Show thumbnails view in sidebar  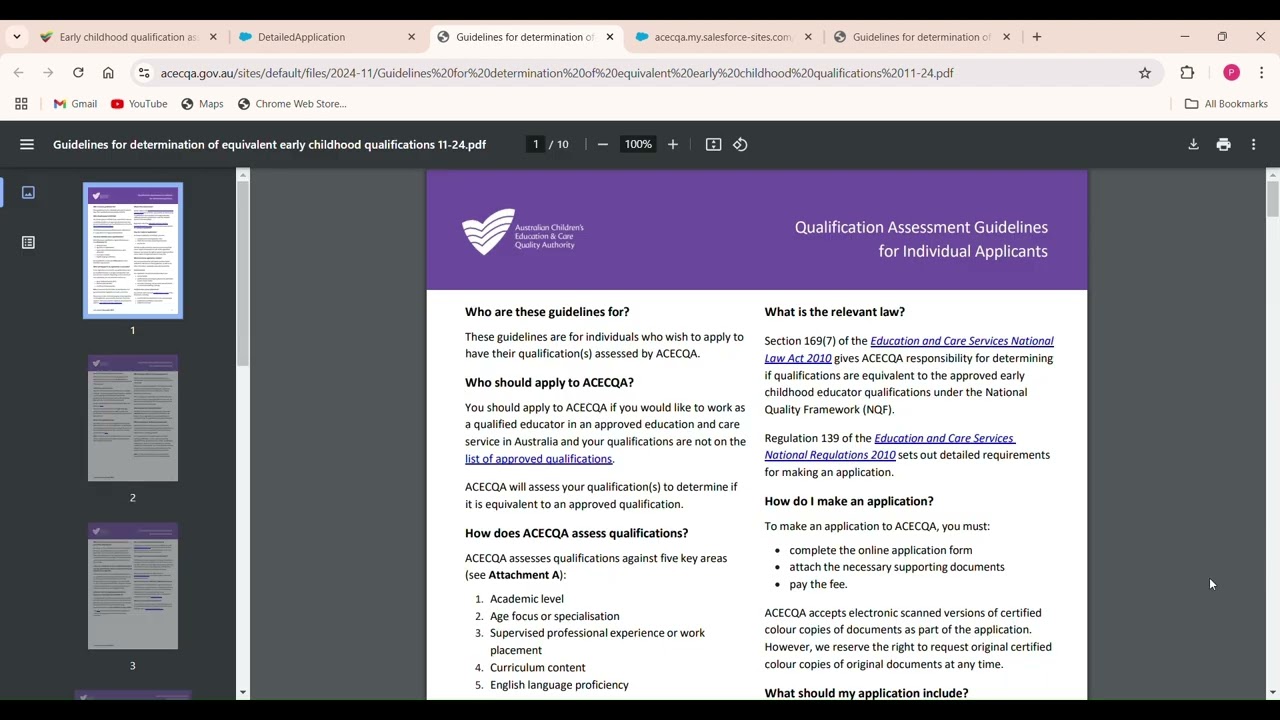point(28,193)
